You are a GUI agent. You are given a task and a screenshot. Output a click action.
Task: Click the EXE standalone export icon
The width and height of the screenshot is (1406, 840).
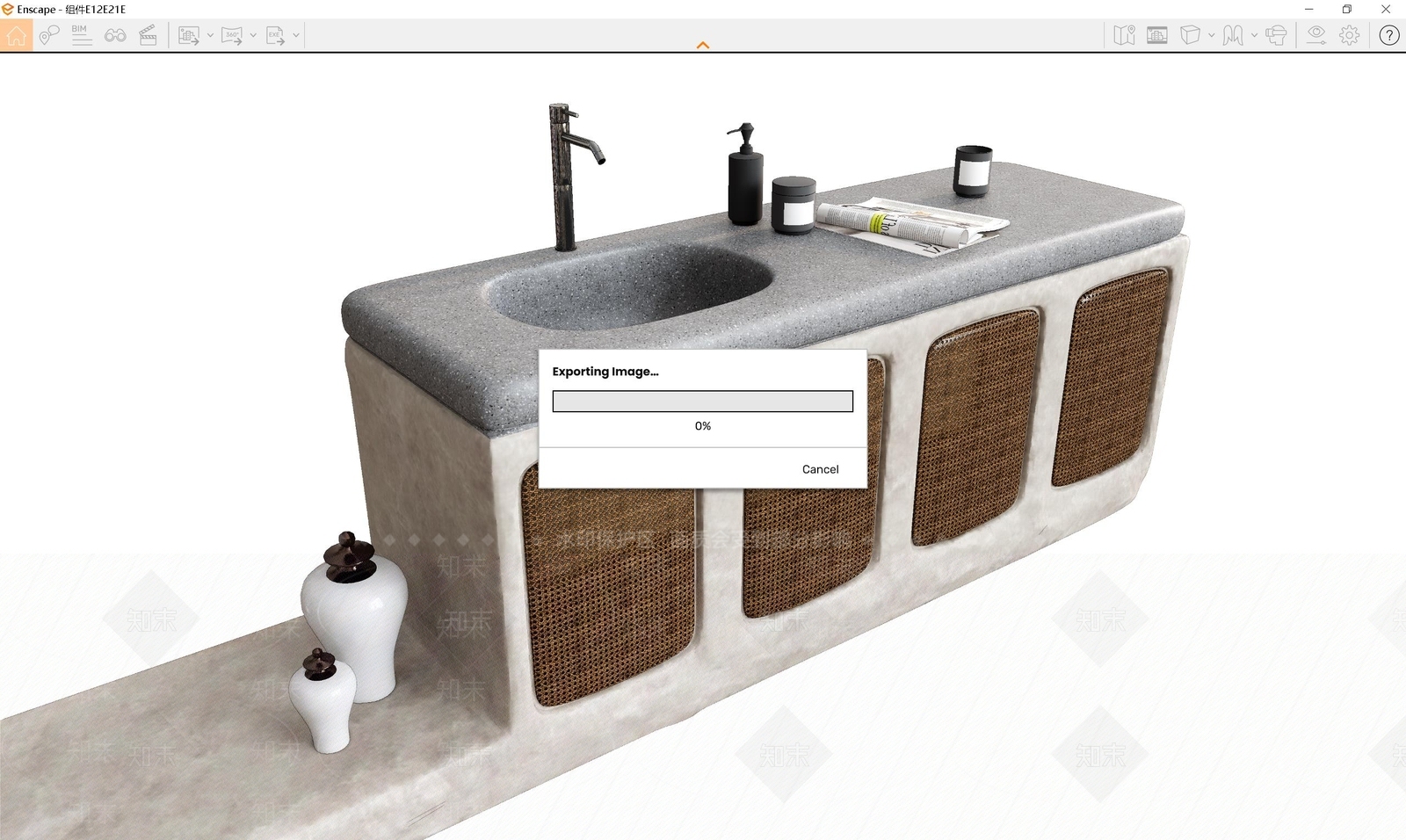coord(275,35)
